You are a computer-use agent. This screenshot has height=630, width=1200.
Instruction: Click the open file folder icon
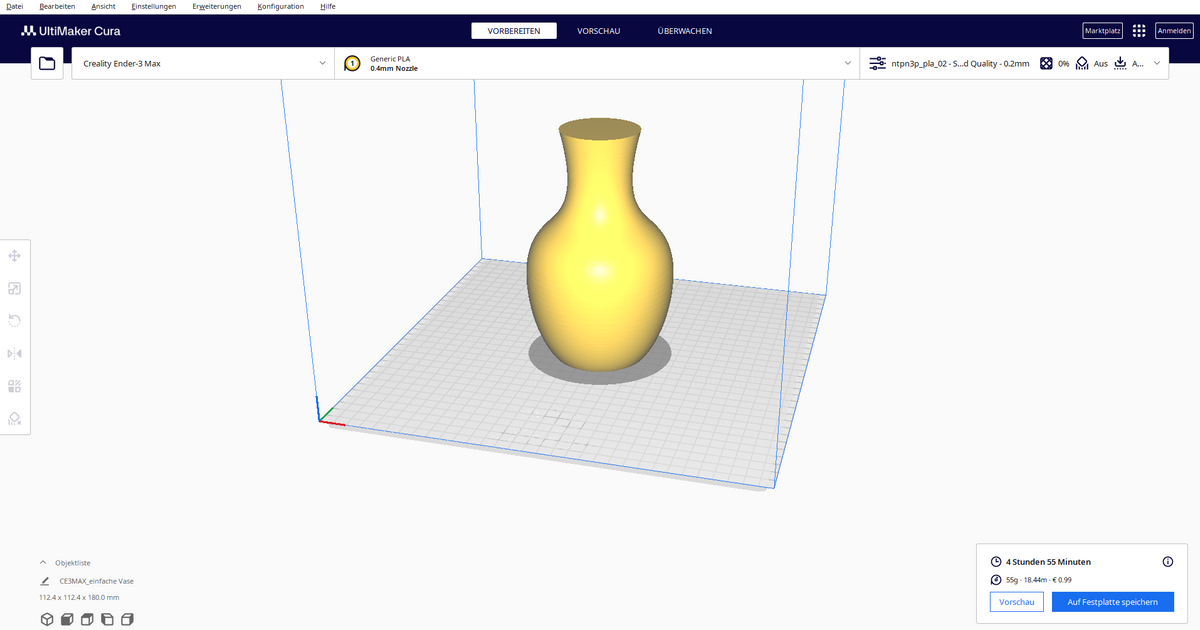(47, 62)
